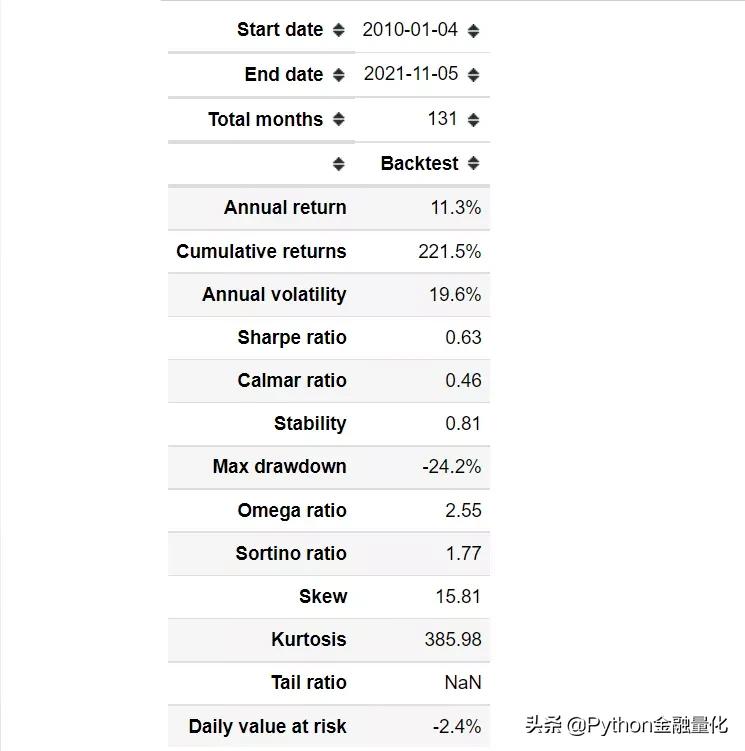This screenshot has height=751, width=745.
Task: Sort by Total months arrows
Action: point(339,119)
